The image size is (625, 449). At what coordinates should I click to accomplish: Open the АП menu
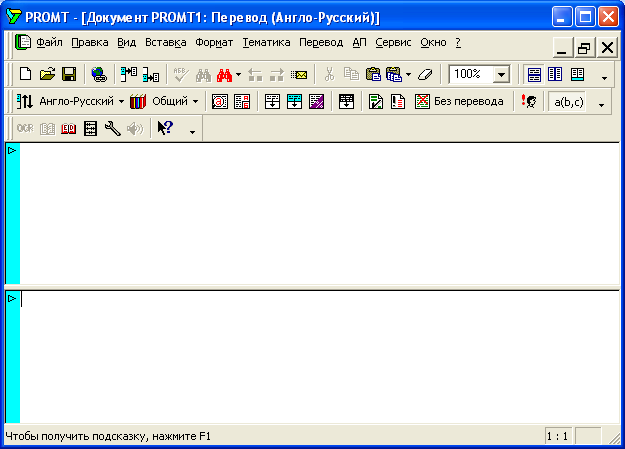pos(359,42)
